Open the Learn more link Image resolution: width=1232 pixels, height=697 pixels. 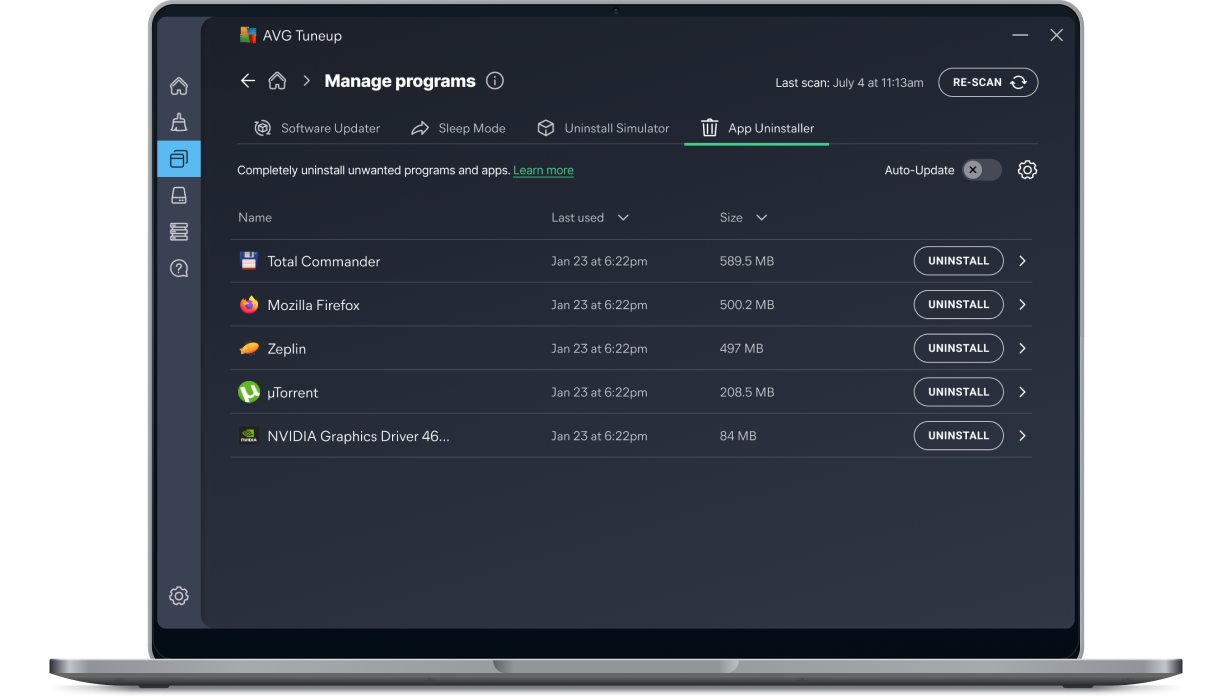coord(543,170)
